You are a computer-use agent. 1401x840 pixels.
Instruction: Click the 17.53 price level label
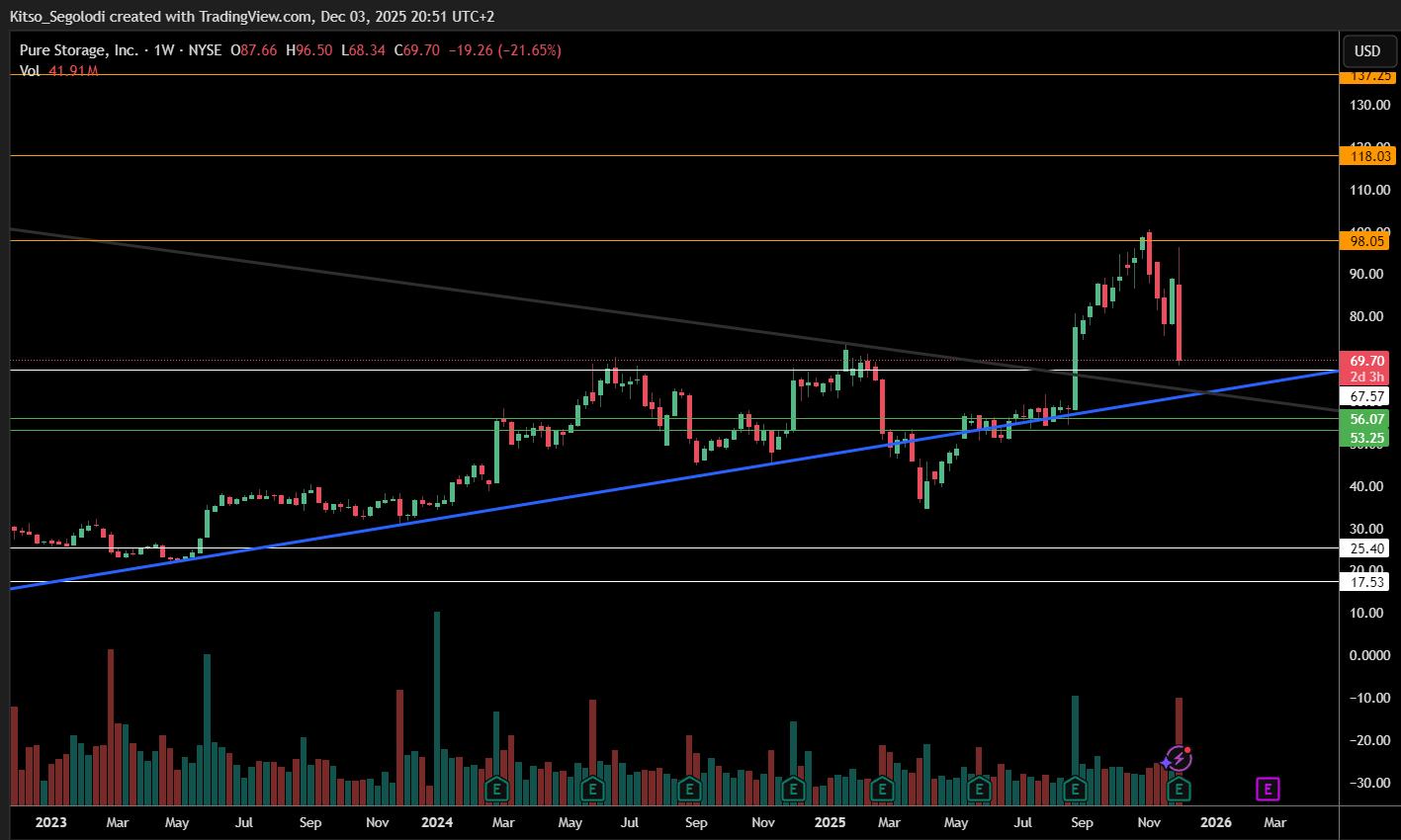click(x=1366, y=582)
